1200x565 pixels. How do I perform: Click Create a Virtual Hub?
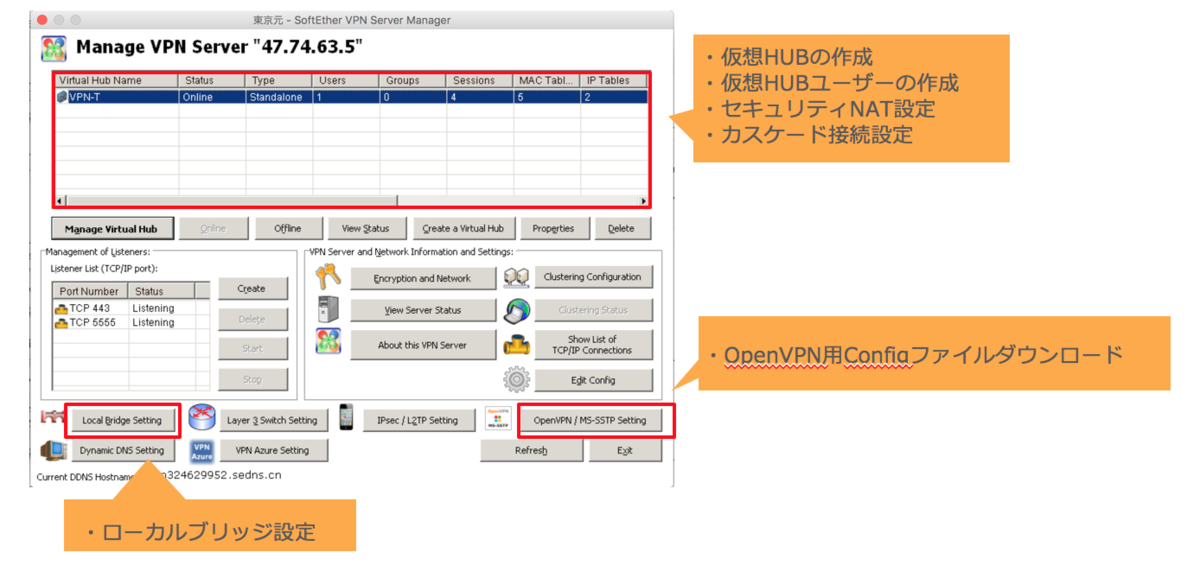(463, 228)
